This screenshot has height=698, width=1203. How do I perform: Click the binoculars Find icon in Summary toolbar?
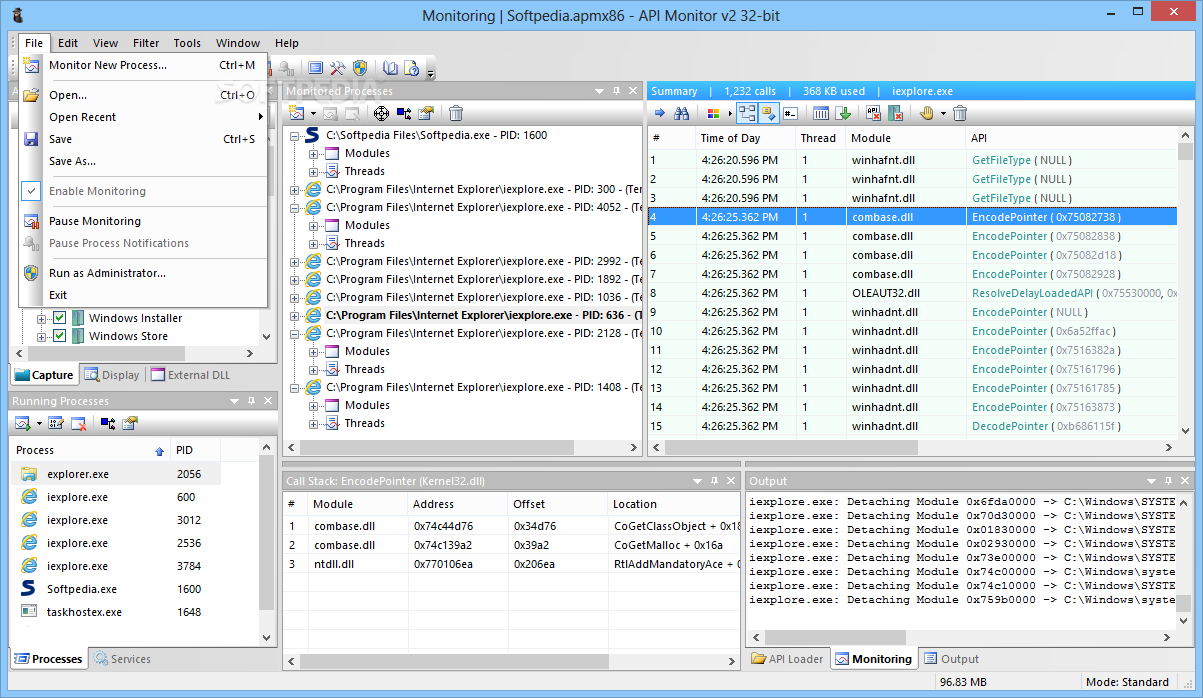coord(682,113)
